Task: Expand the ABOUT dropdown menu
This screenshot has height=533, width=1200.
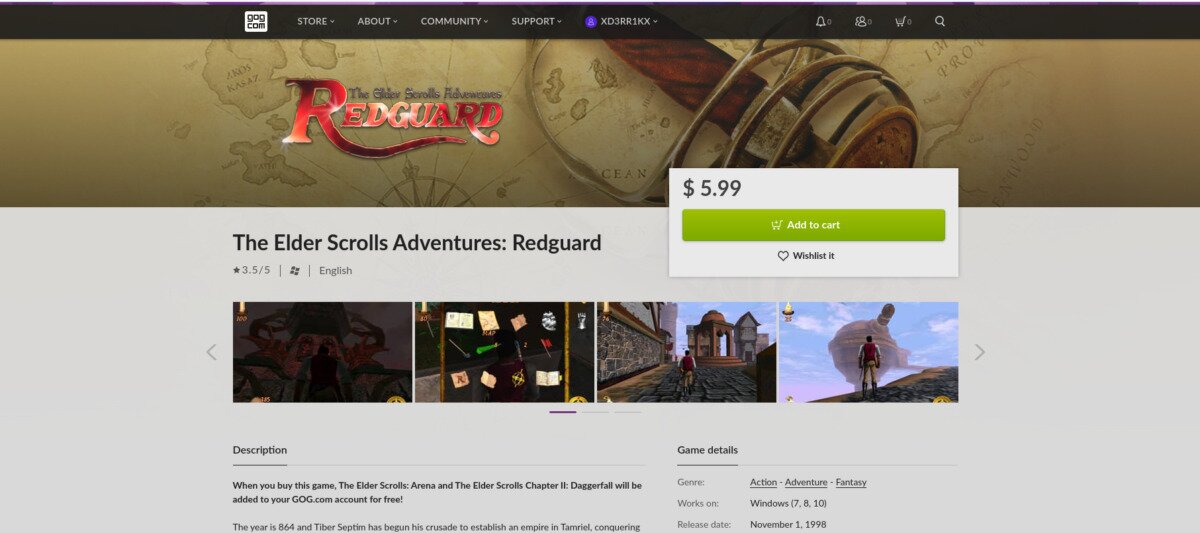Action: (x=378, y=21)
